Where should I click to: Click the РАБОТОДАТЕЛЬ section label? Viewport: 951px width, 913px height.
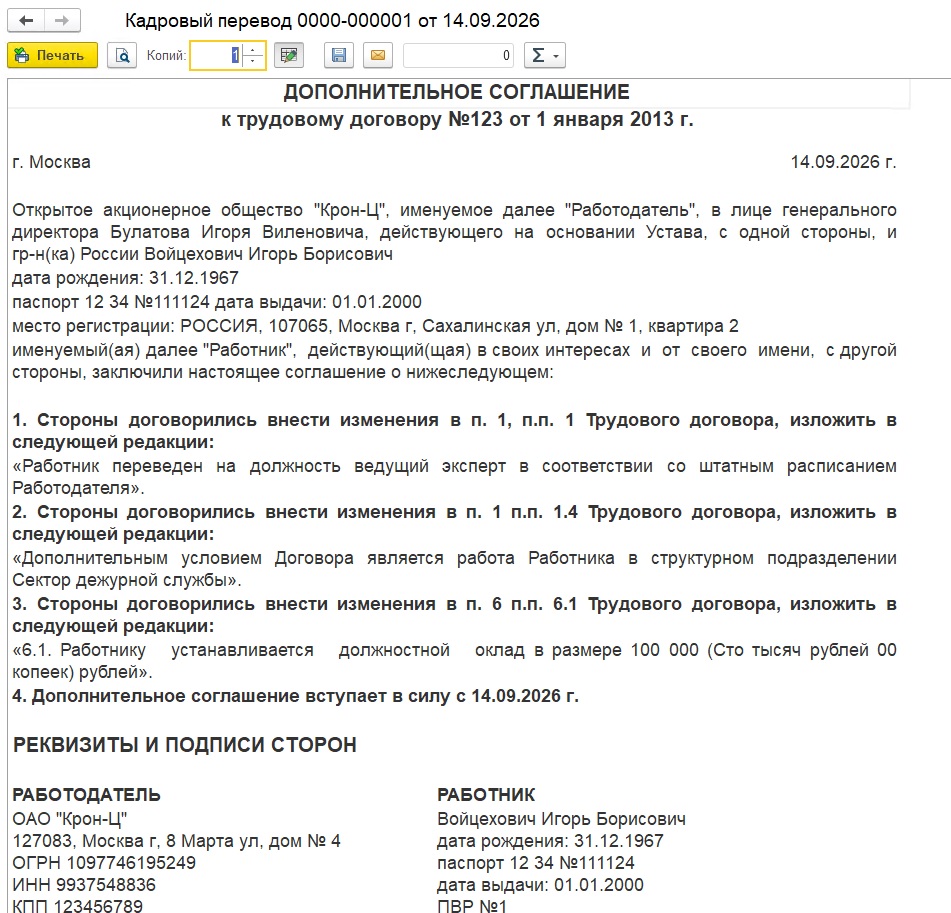coord(87,794)
